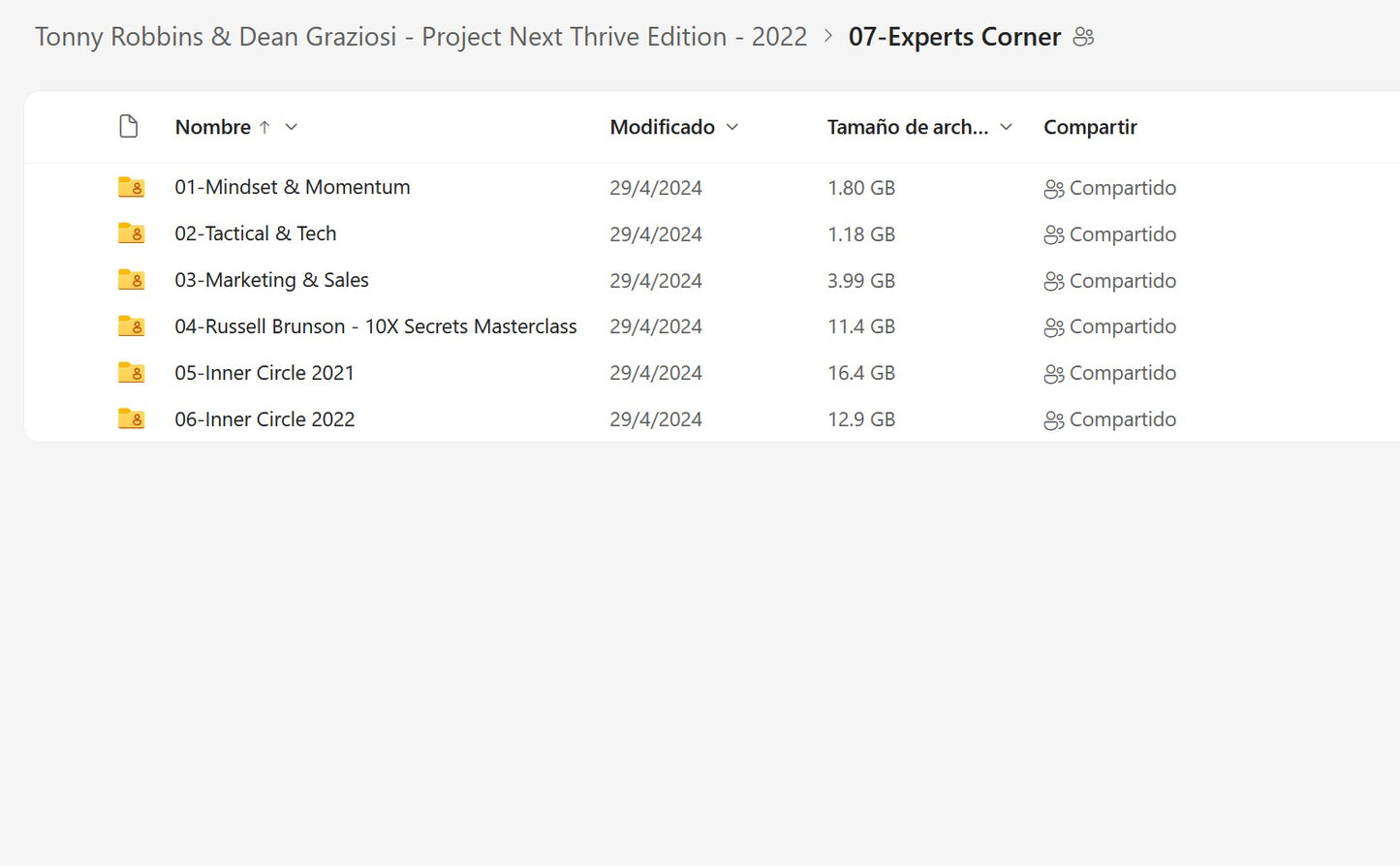This screenshot has width=1400, height=866.
Task: Click the sort ascending arrow beside Nombre
Action: (264, 127)
